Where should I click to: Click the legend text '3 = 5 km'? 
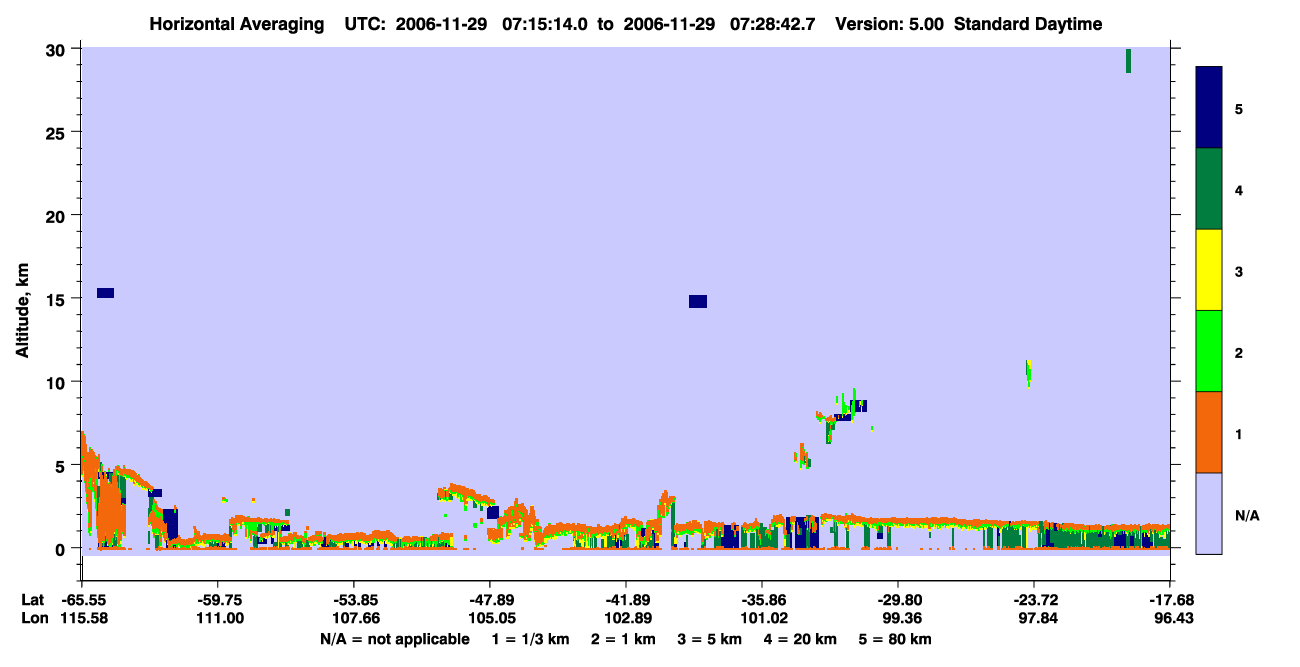click(x=709, y=639)
